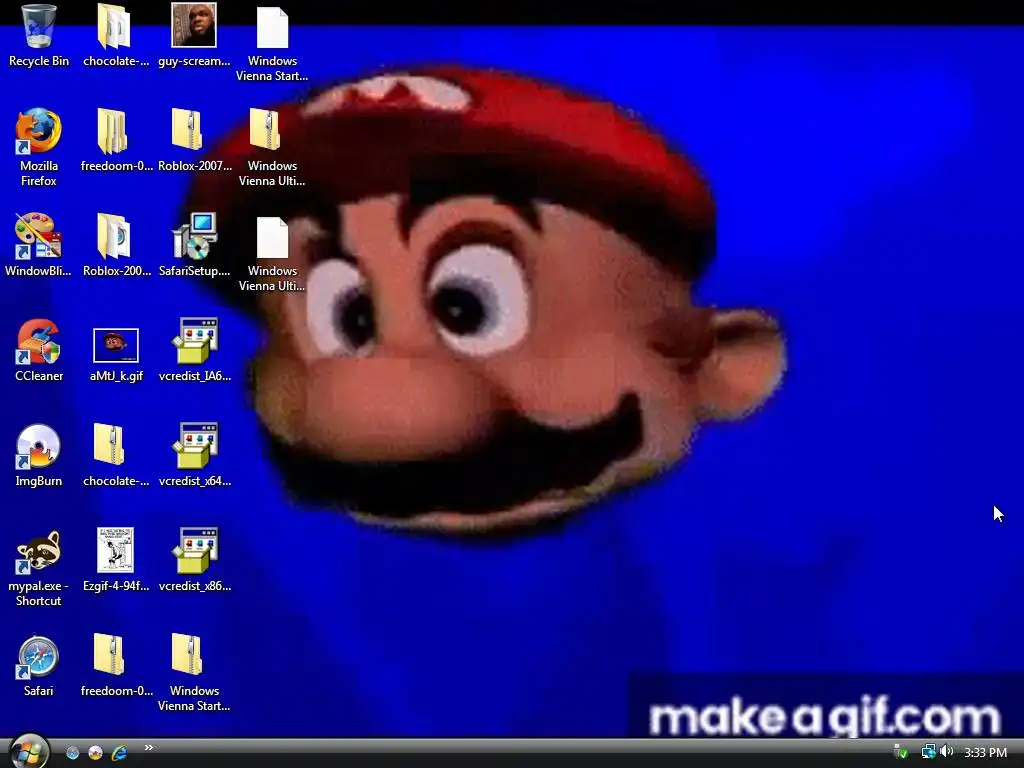The height and width of the screenshot is (768, 1024).
Task: Launch Internet Explorer from Quick Launch
Action: tap(119, 753)
